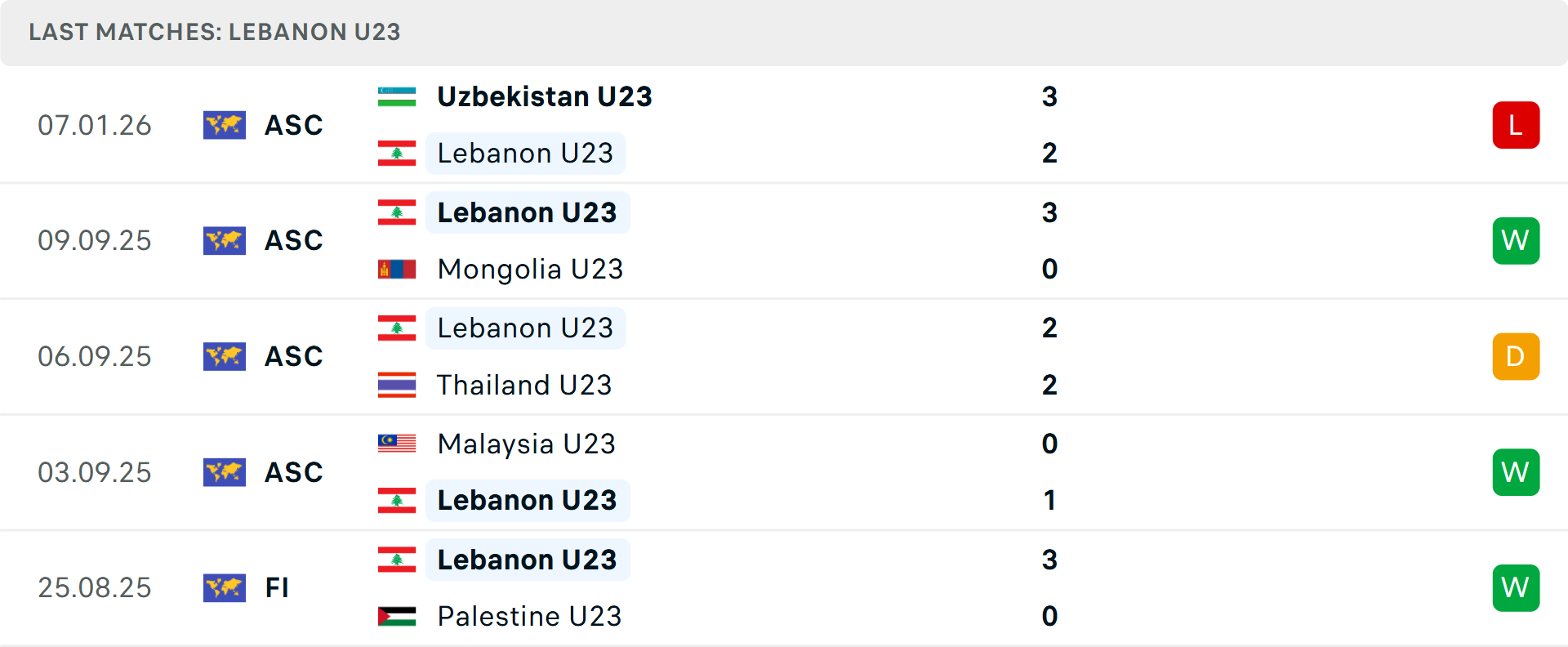Click the Palestine flag icon
The height and width of the screenshot is (647, 1568).
[x=397, y=616]
